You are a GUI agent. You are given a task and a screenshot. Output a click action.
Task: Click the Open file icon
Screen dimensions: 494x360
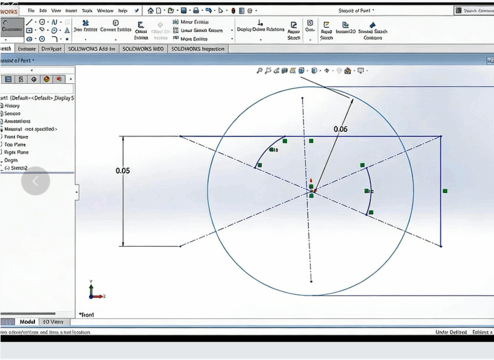click(x=171, y=11)
